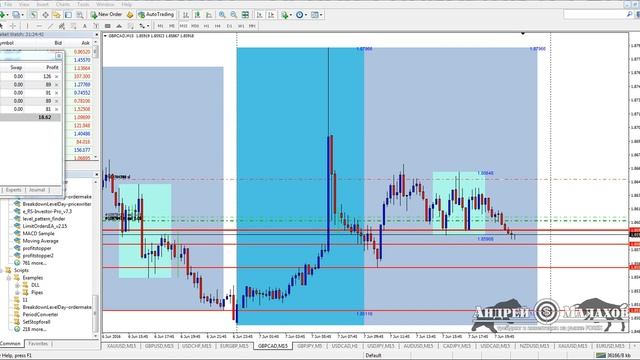Open the periods clock dropdown
The width and height of the screenshot is (640, 360).
tap(301, 15)
